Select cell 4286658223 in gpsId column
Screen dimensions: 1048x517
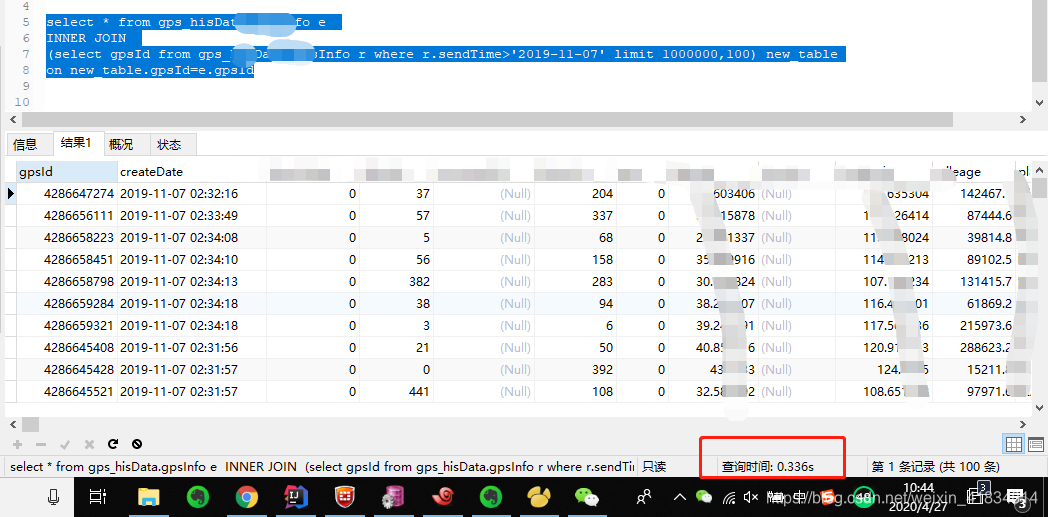[67, 238]
